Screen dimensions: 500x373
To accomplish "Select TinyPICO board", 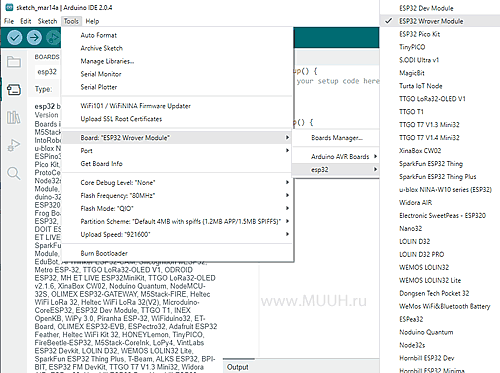I will (440, 47).
